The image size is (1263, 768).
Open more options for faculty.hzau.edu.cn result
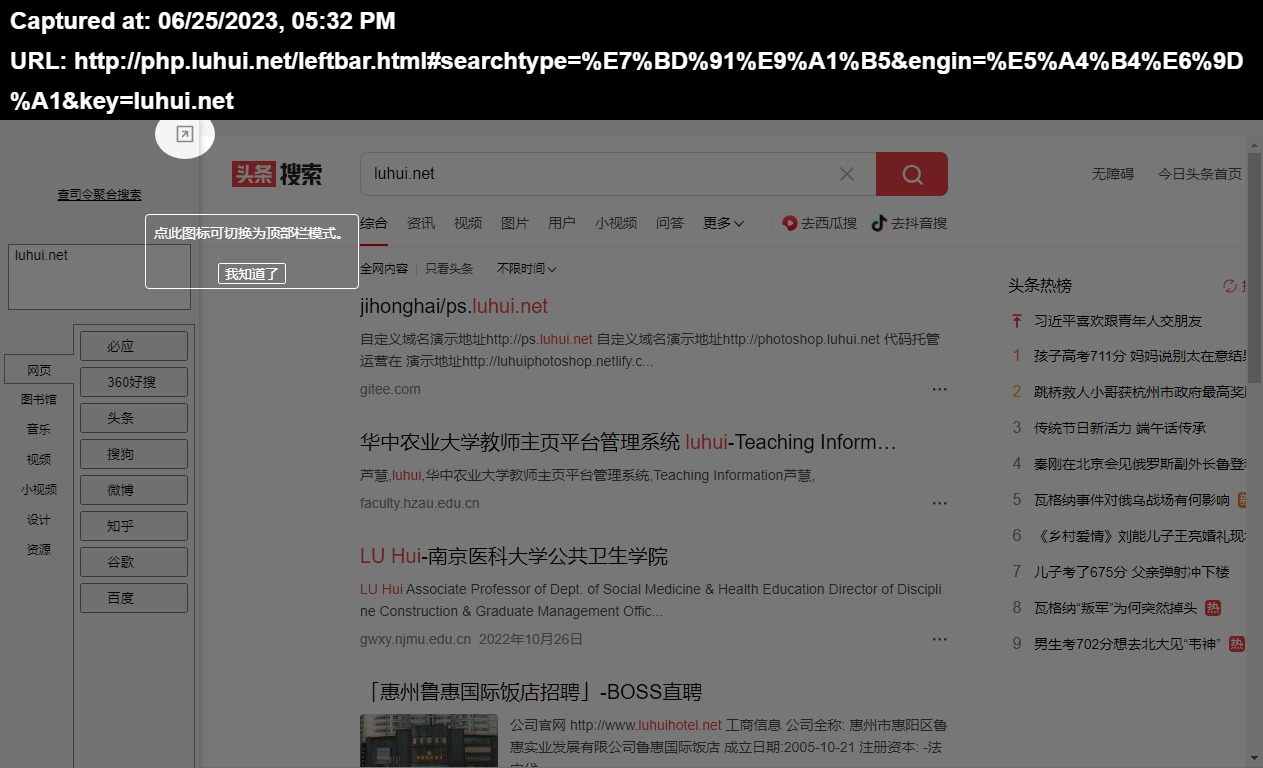(x=939, y=503)
